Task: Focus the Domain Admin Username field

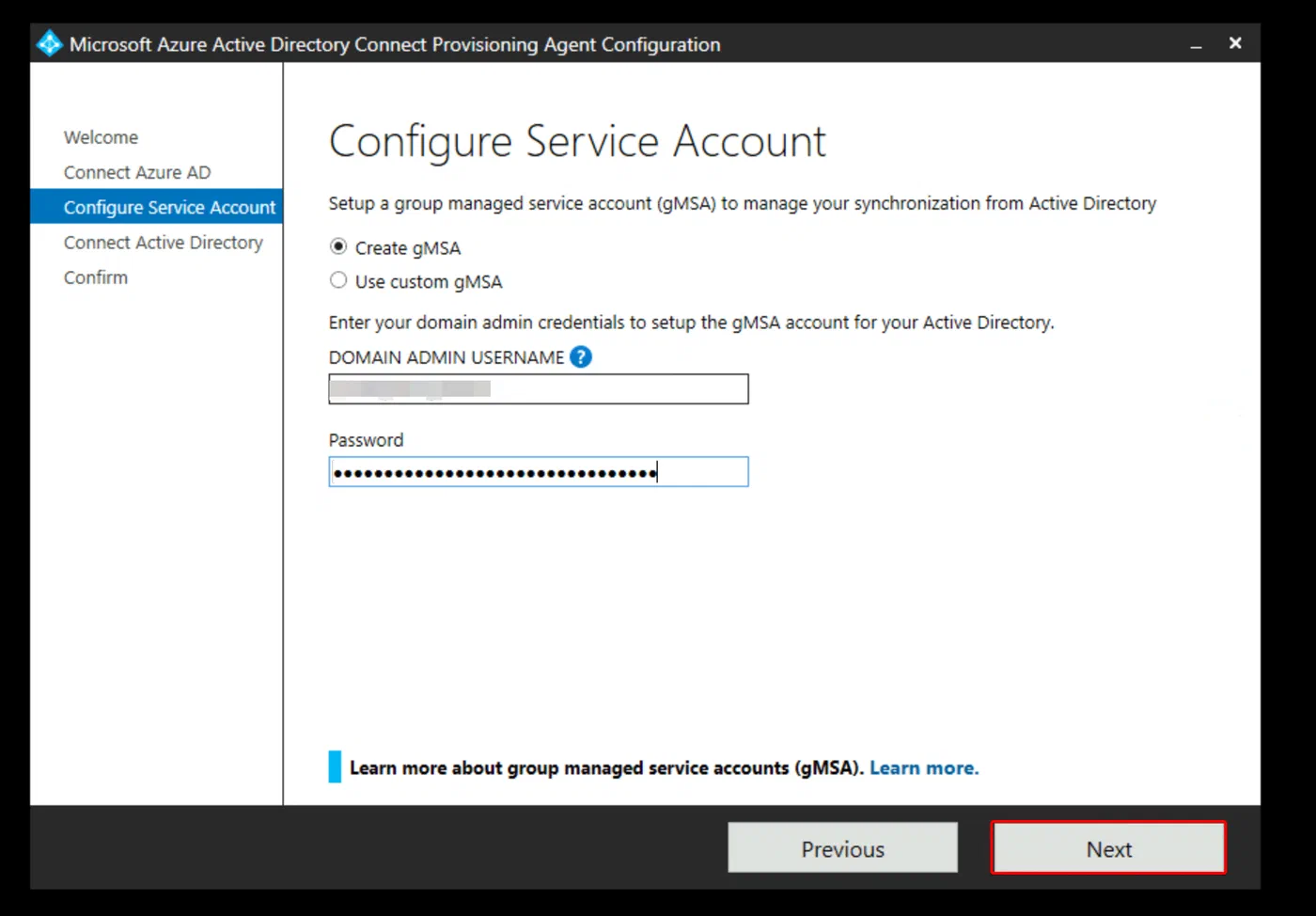Action: [539, 389]
